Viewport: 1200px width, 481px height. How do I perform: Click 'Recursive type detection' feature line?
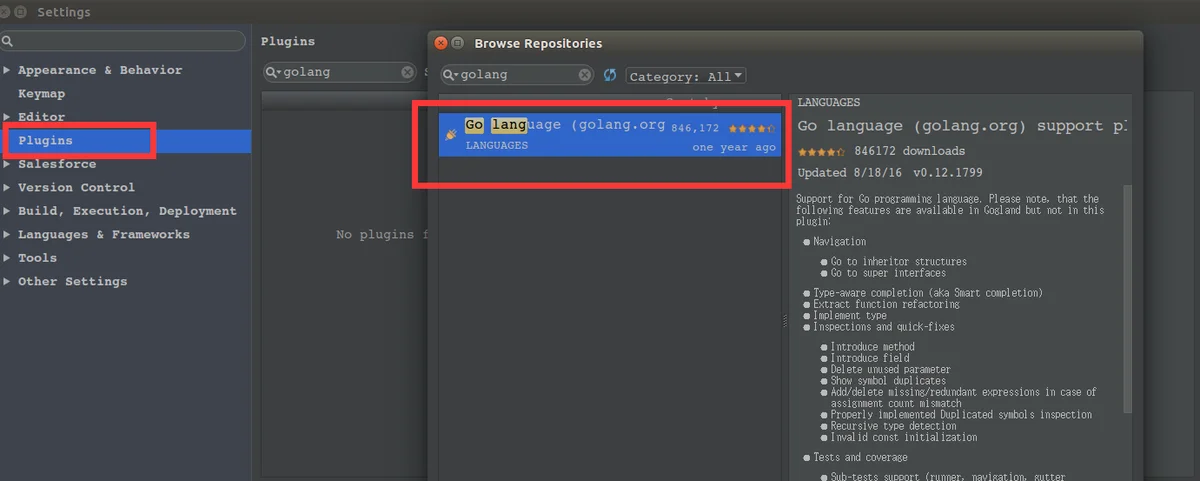click(891, 426)
